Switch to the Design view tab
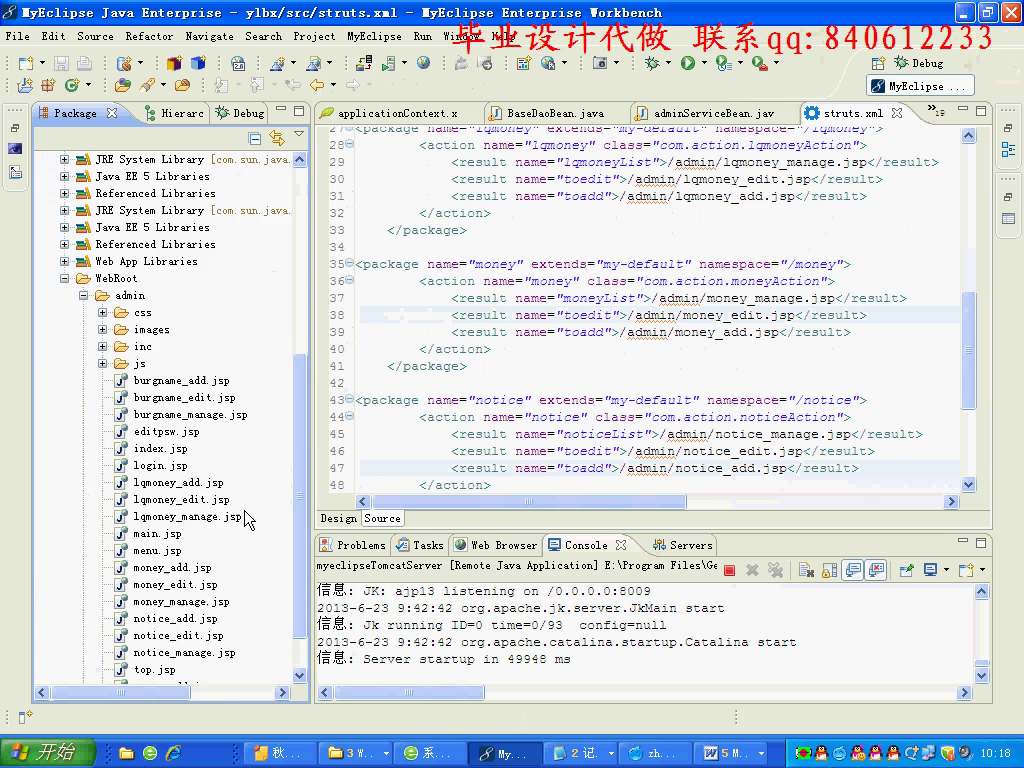This screenshot has height=768, width=1024. [338, 518]
